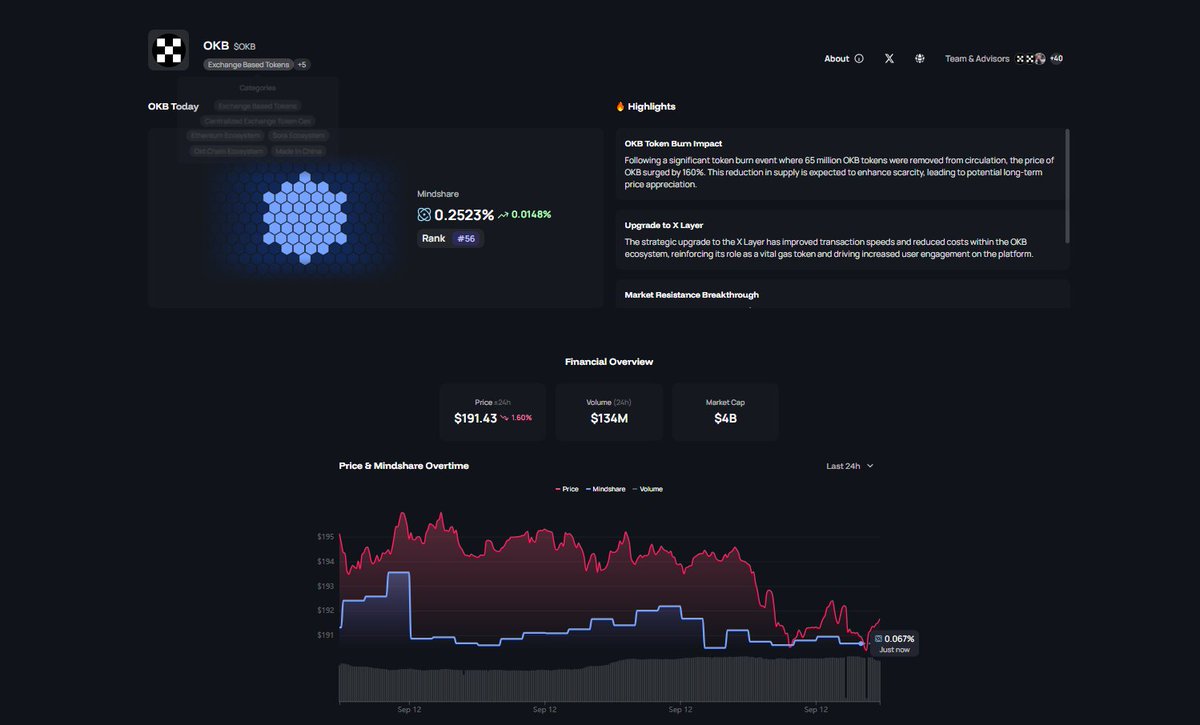Select Sora Ecosystem category in popup
1200x725 pixels.
[x=298, y=135]
